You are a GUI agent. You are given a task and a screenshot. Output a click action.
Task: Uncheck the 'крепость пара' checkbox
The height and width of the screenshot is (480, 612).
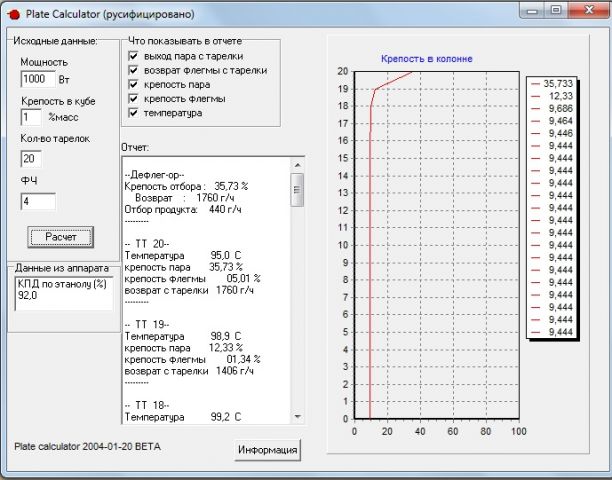tap(133, 85)
